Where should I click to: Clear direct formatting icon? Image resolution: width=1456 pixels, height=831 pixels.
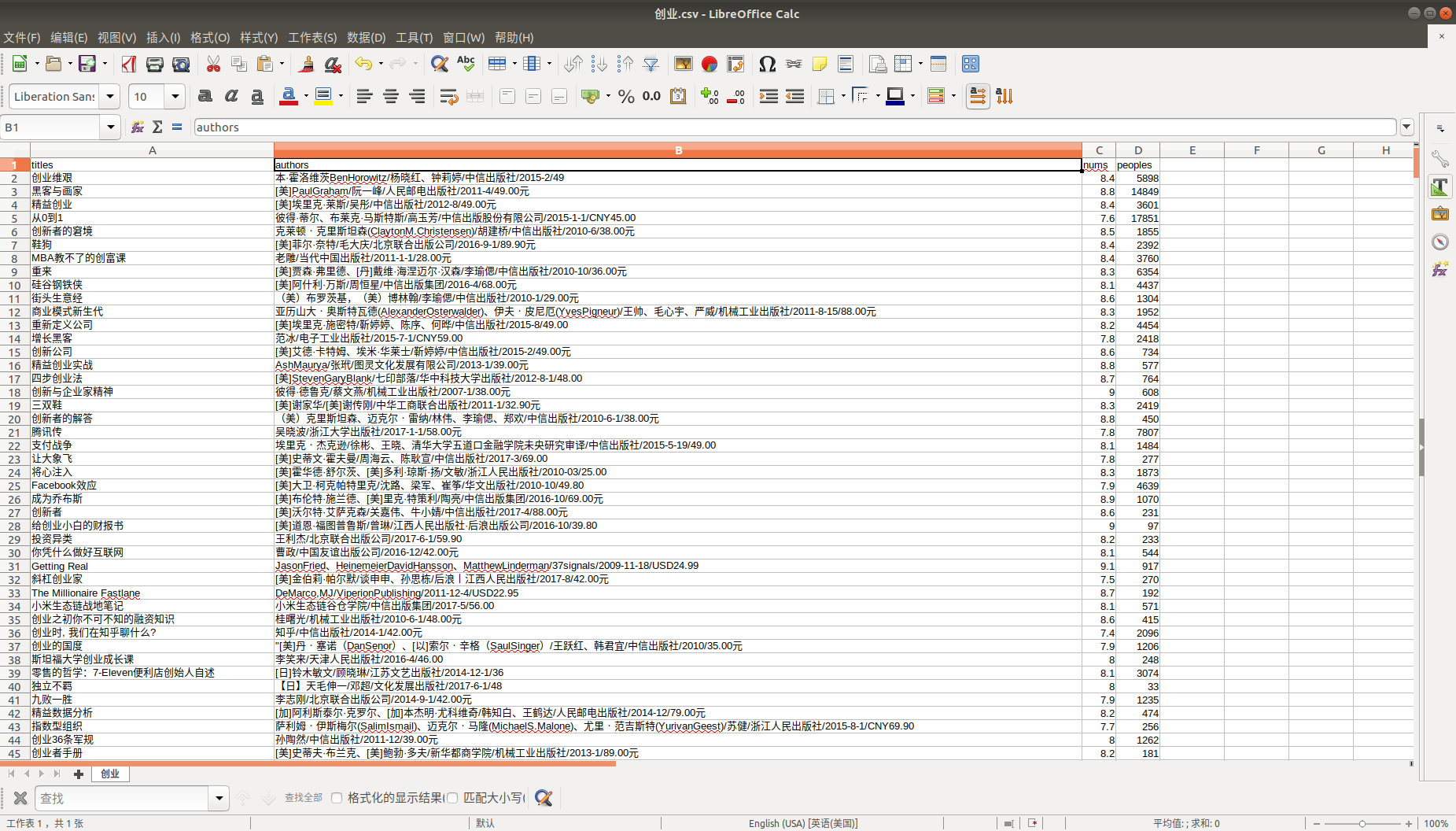pyautogui.click(x=333, y=64)
